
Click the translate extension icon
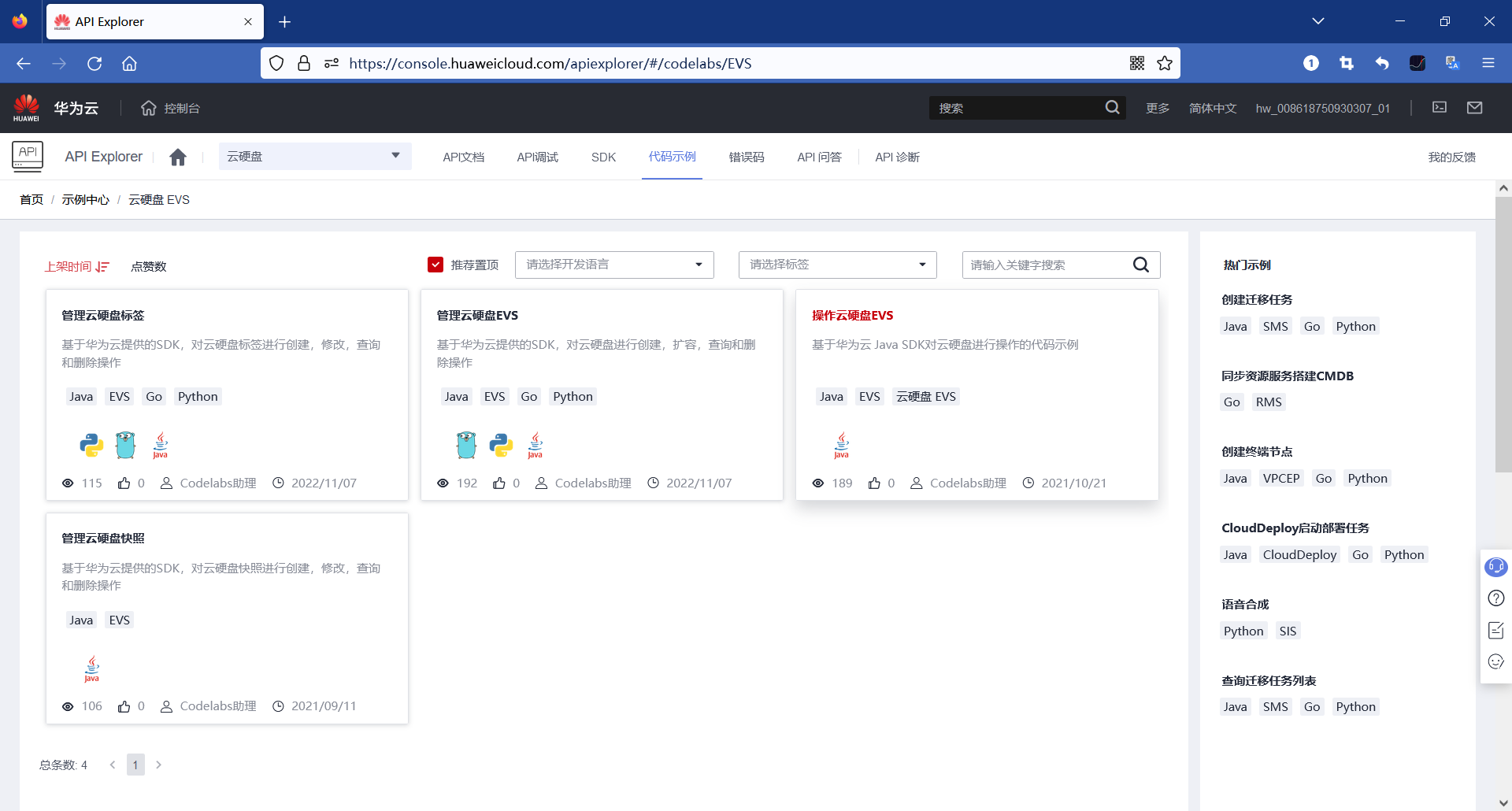pyautogui.click(x=1453, y=63)
